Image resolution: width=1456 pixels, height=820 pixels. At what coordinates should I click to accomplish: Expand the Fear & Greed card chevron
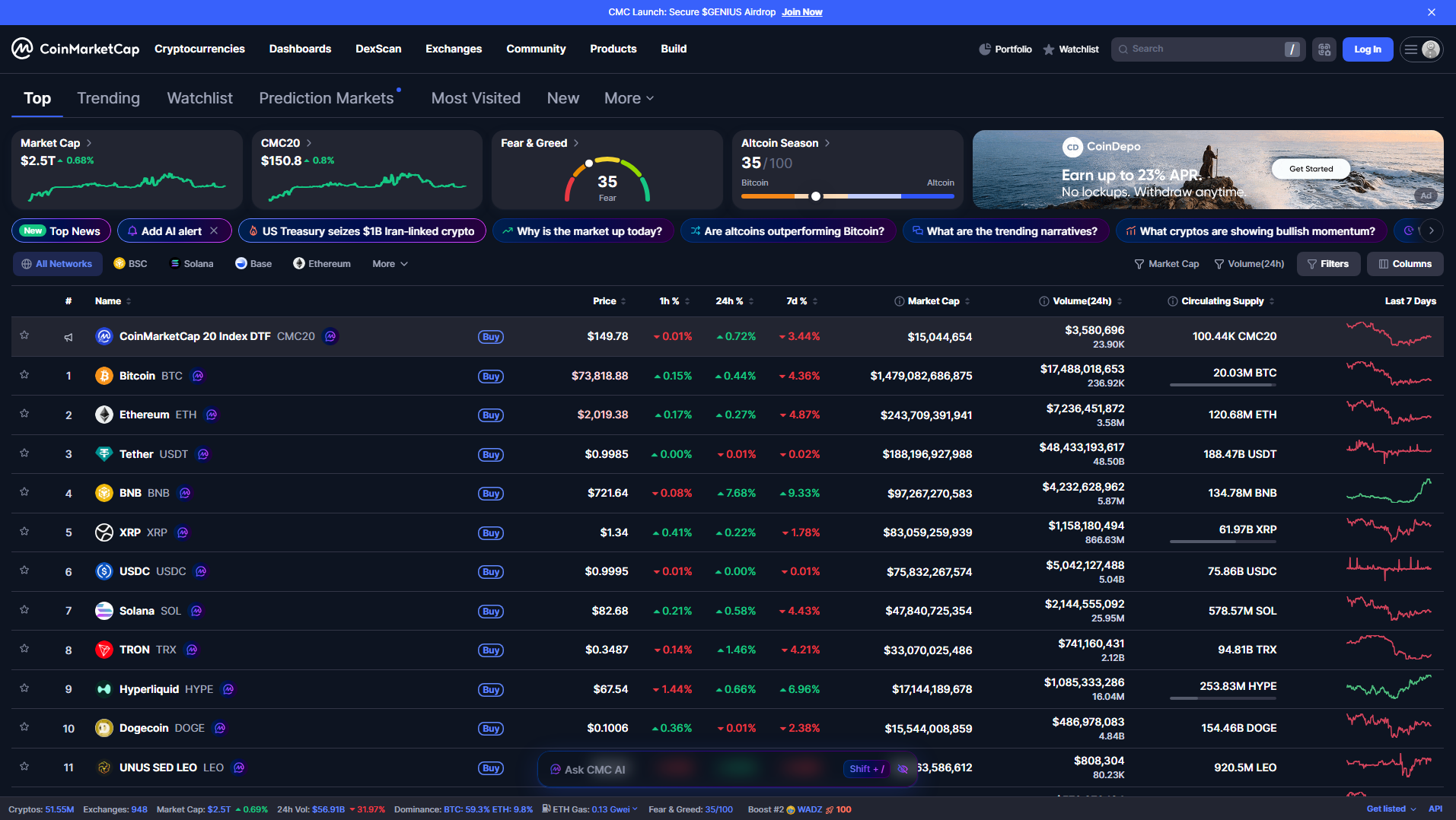pos(576,143)
